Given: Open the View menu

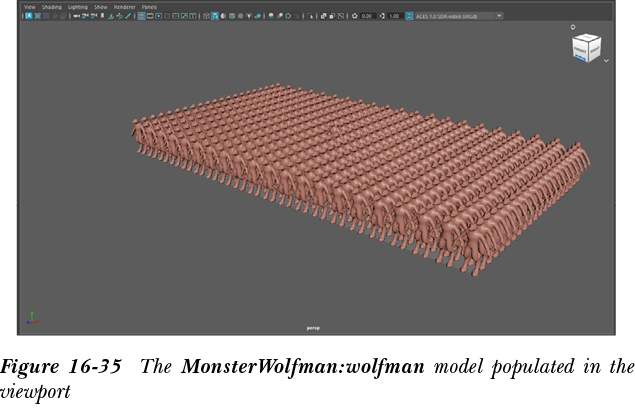Looking at the screenshot, I should click(x=29, y=7).
